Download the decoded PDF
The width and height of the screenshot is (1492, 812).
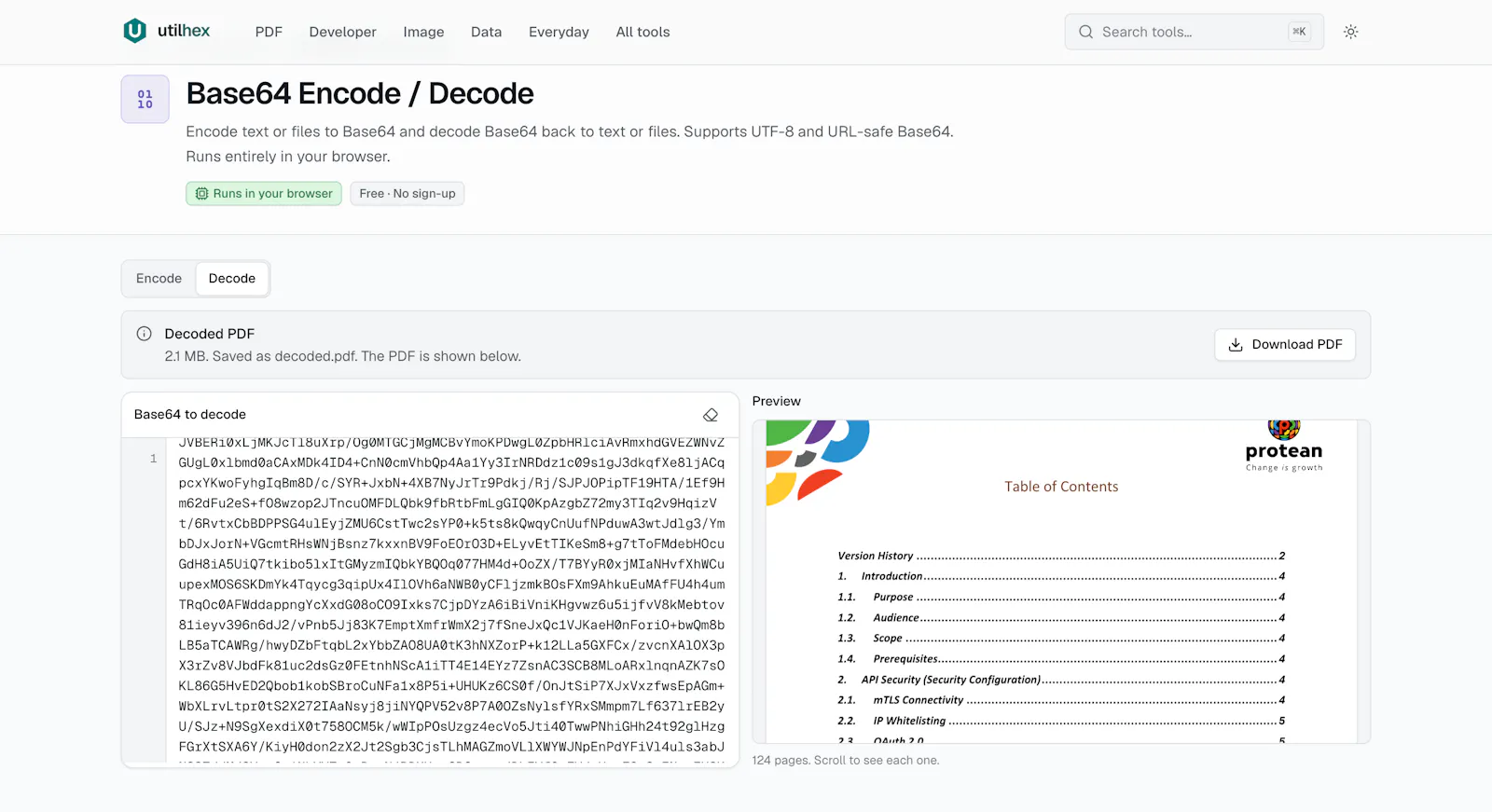tap(1285, 345)
